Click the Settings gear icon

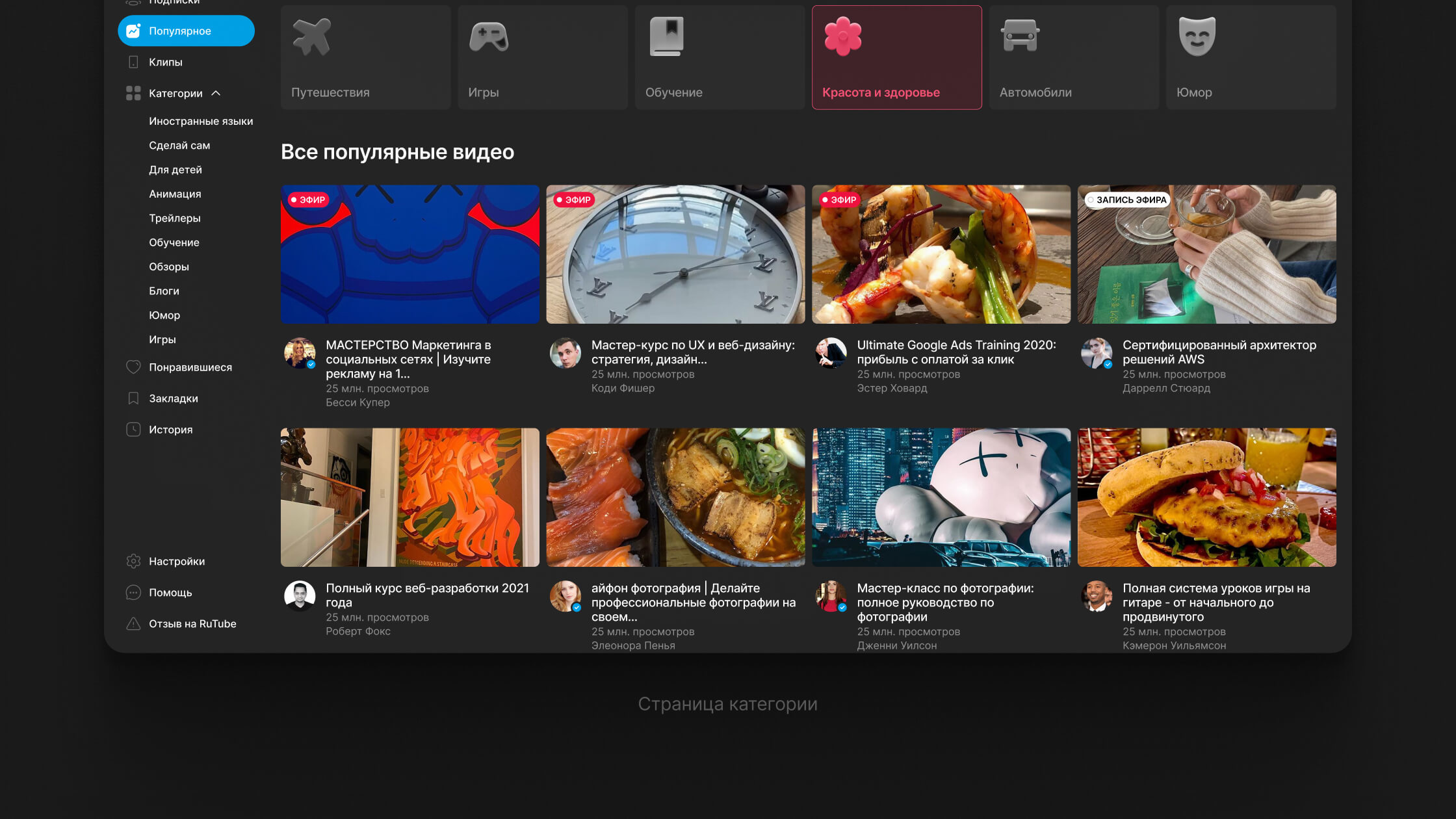[x=133, y=562]
